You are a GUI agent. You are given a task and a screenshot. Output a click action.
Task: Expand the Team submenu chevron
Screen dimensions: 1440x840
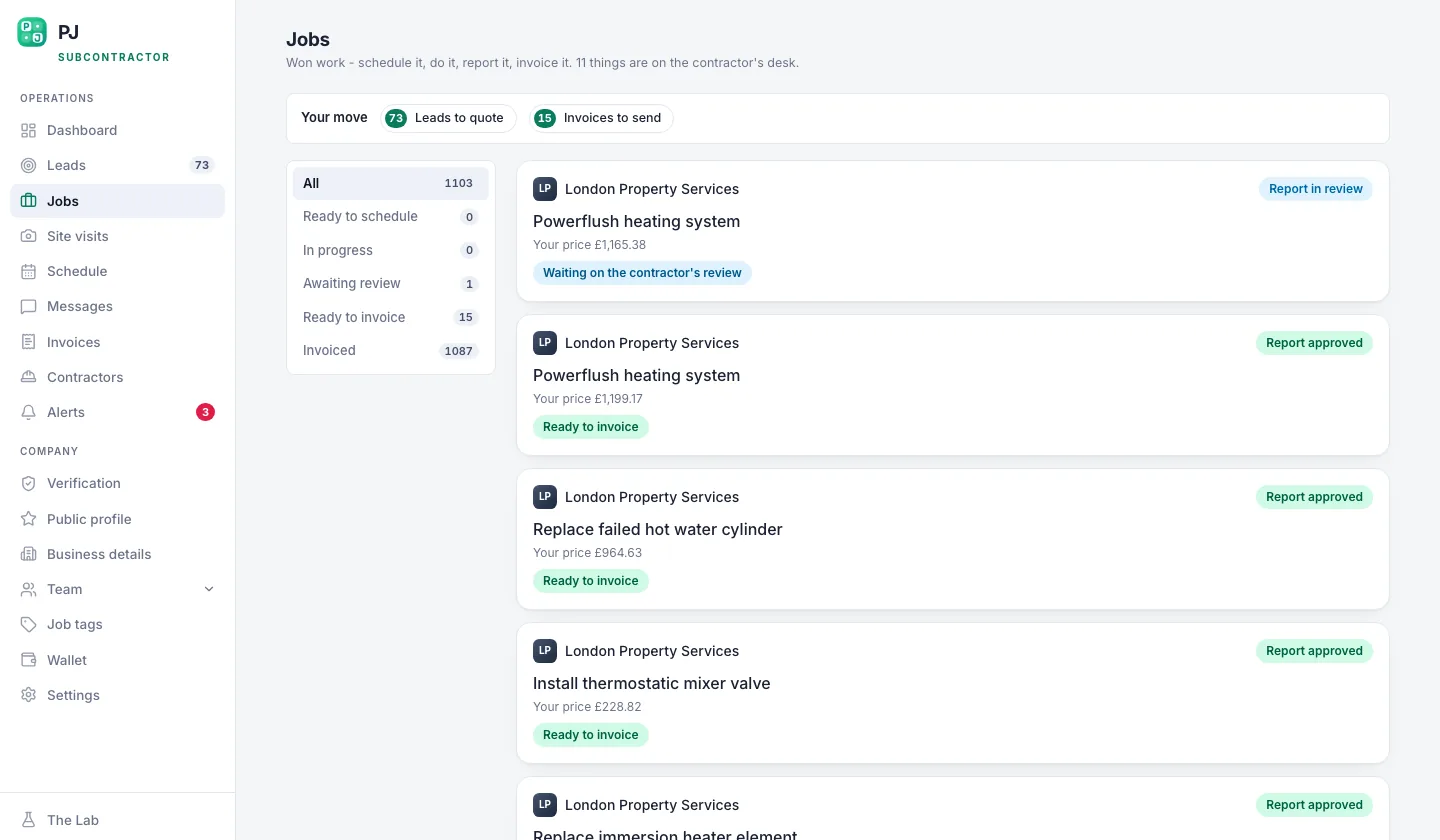coord(209,589)
